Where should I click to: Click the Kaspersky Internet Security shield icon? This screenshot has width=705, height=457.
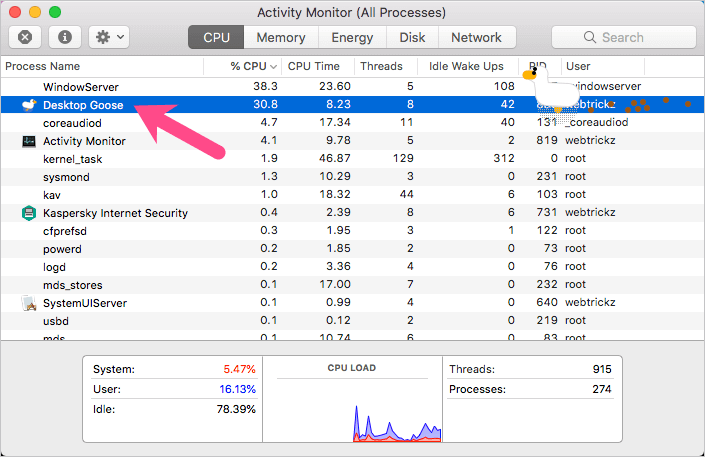tap(29, 213)
